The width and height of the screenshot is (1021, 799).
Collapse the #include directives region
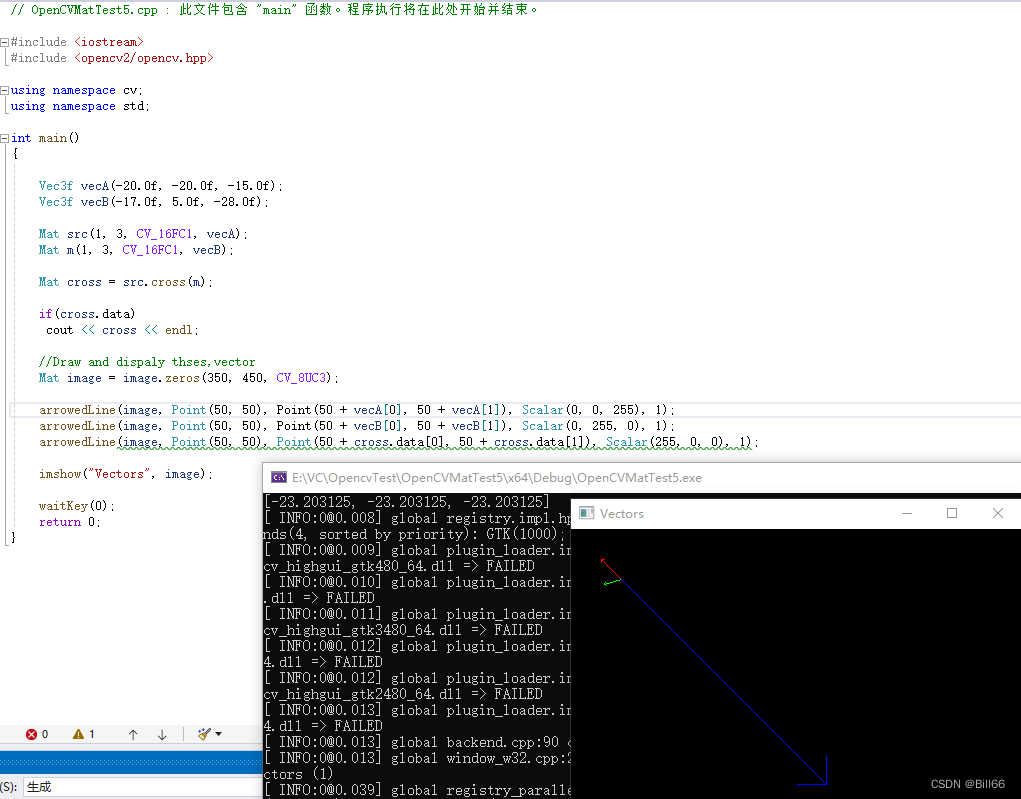point(5,42)
